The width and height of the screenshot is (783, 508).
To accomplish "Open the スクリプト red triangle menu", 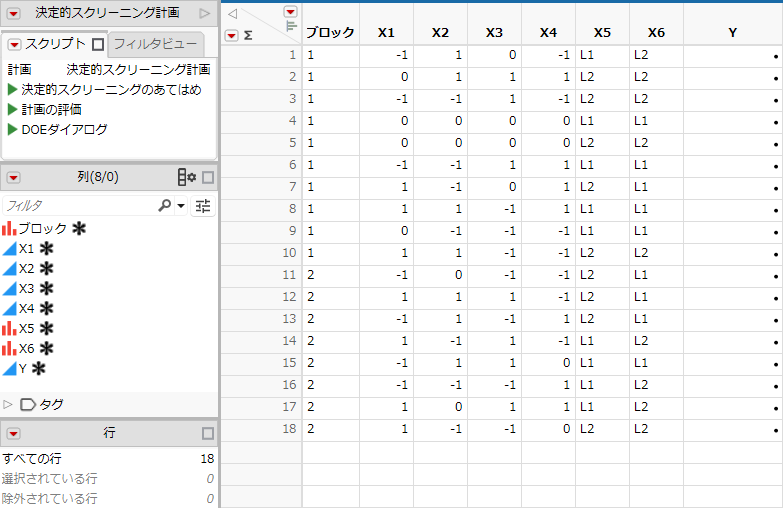I will tap(14, 45).
